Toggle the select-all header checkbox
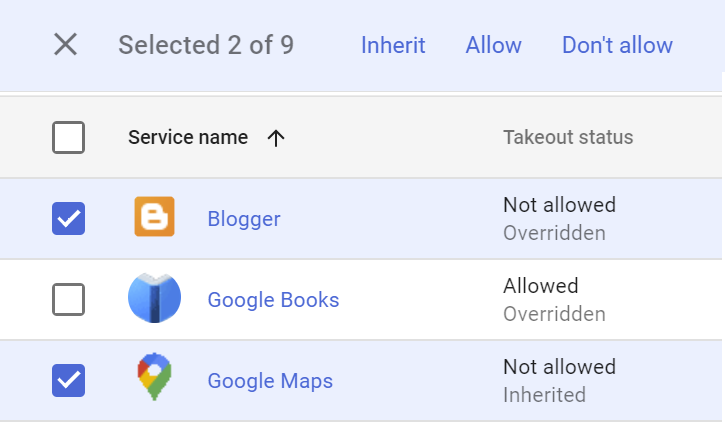 [x=68, y=137]
